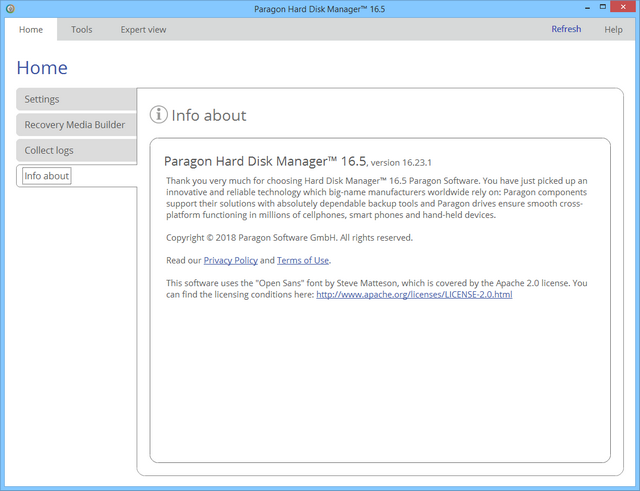Select the Info about sidebar item
Viewport: 640px width, 491px height.
coord(47,176)
